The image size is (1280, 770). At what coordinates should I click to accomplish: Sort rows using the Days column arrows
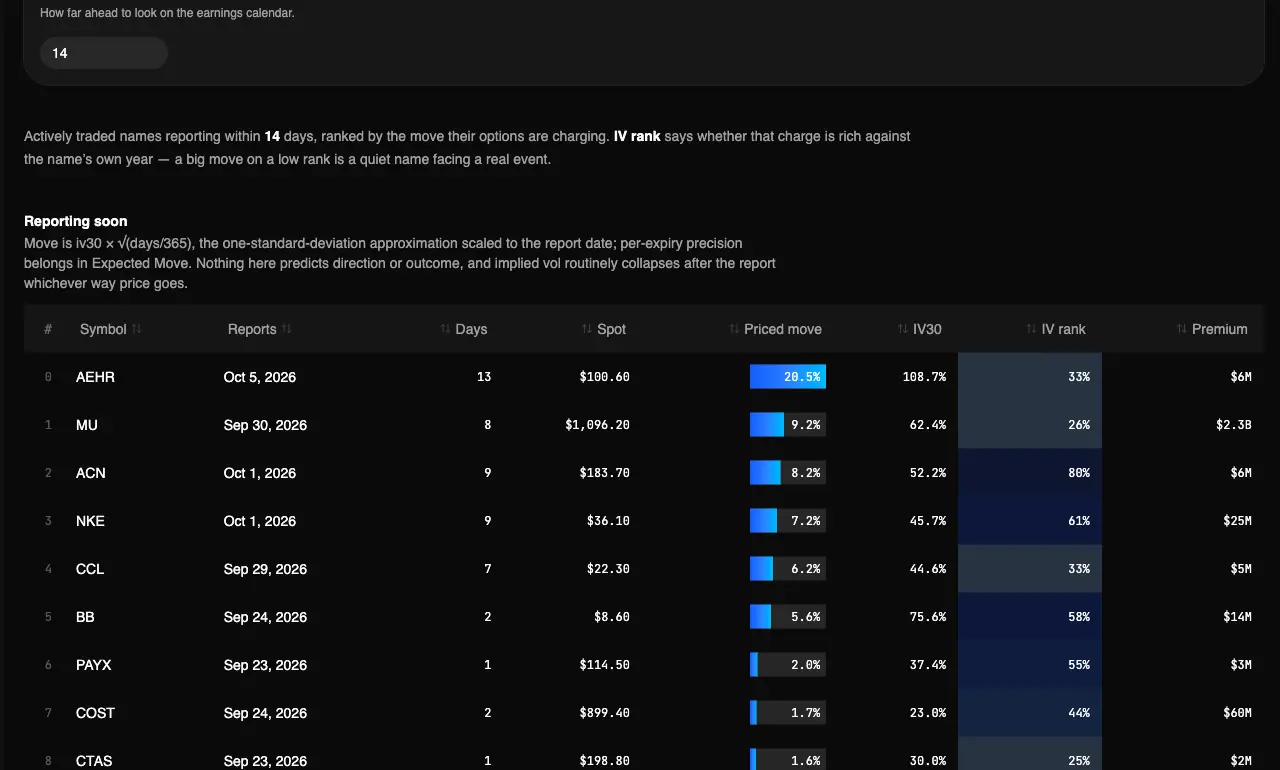click(445, 329)
